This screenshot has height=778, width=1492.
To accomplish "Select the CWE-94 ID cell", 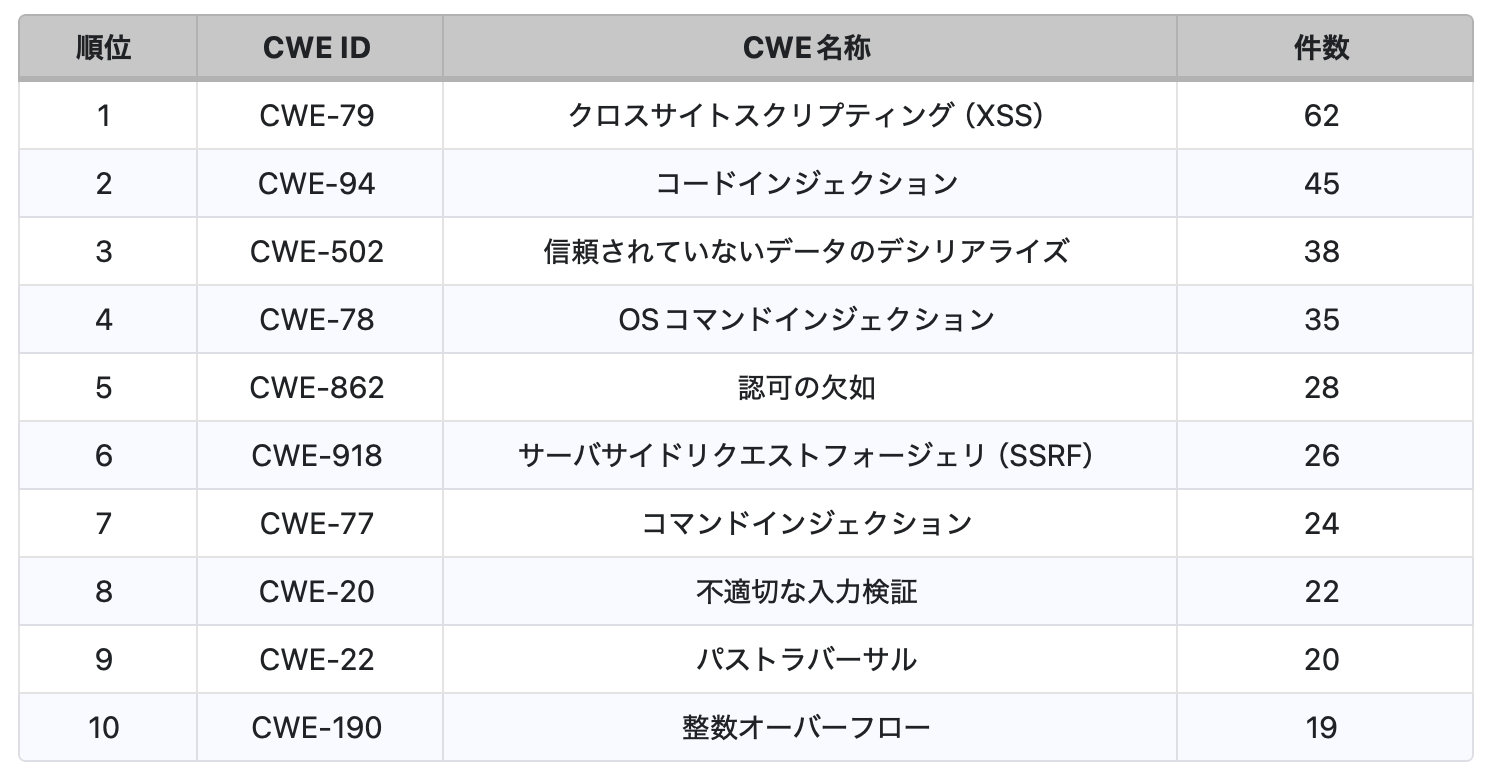I will 317,184.
